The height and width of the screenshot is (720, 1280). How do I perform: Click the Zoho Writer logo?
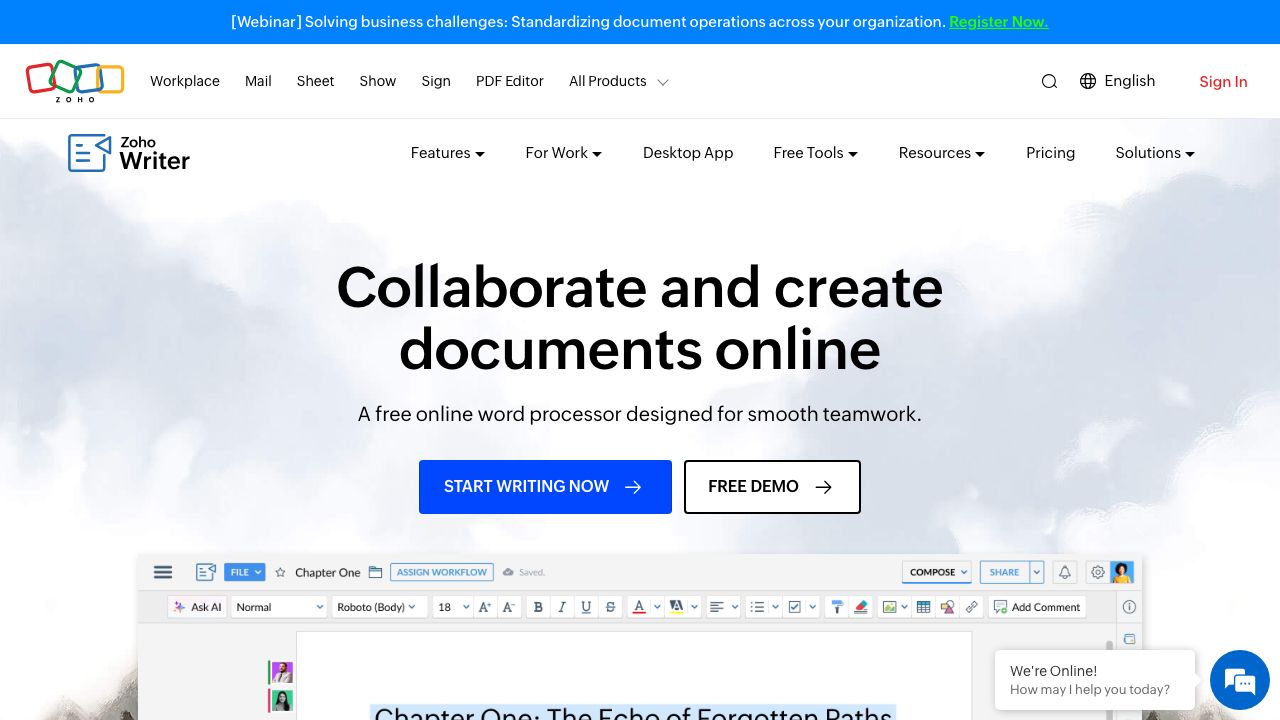click(x=129, y=153)
